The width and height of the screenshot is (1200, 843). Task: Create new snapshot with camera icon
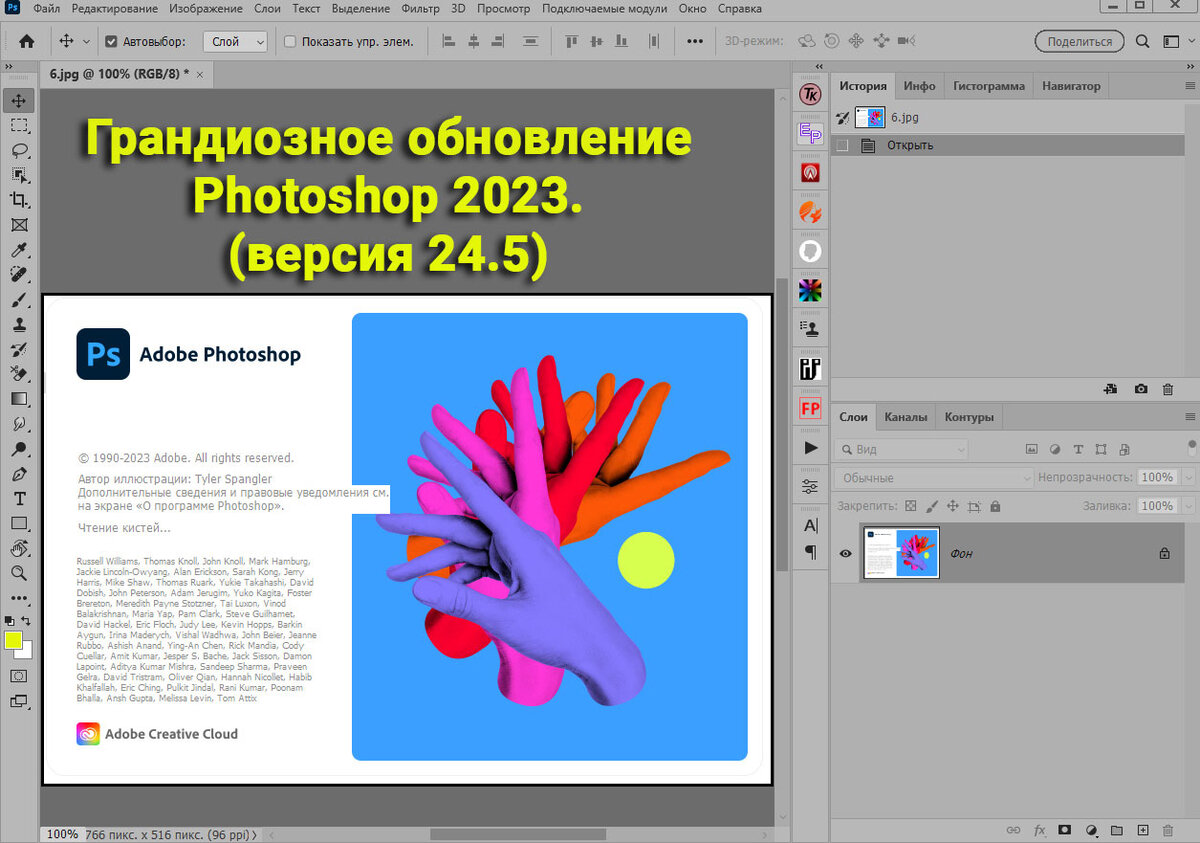(x=1140, y=389)
